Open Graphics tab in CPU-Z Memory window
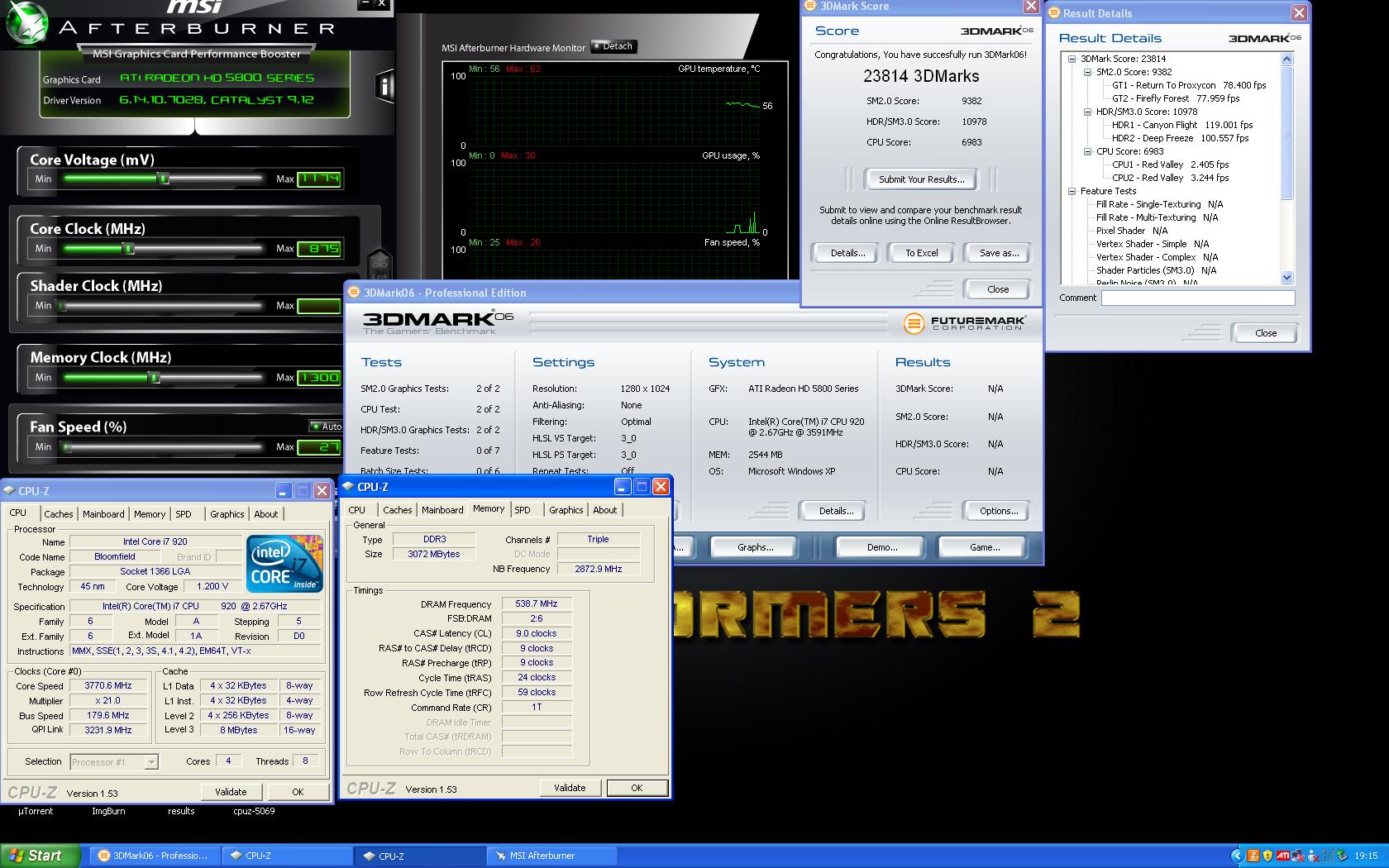The width and height of the screenshot is (1389, 868). point(566,510)
